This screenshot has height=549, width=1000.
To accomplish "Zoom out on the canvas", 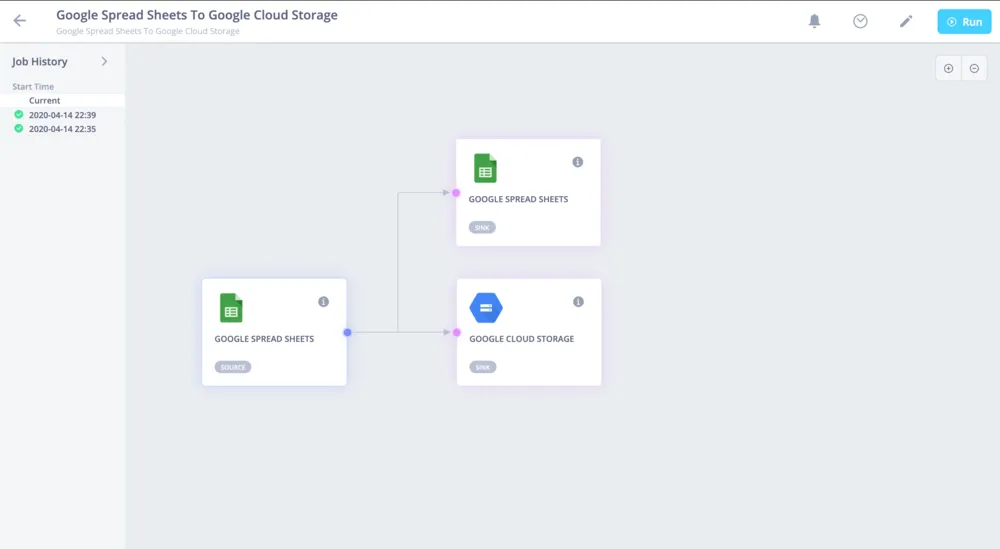I will pyautogui.click(x=974, y=68).
